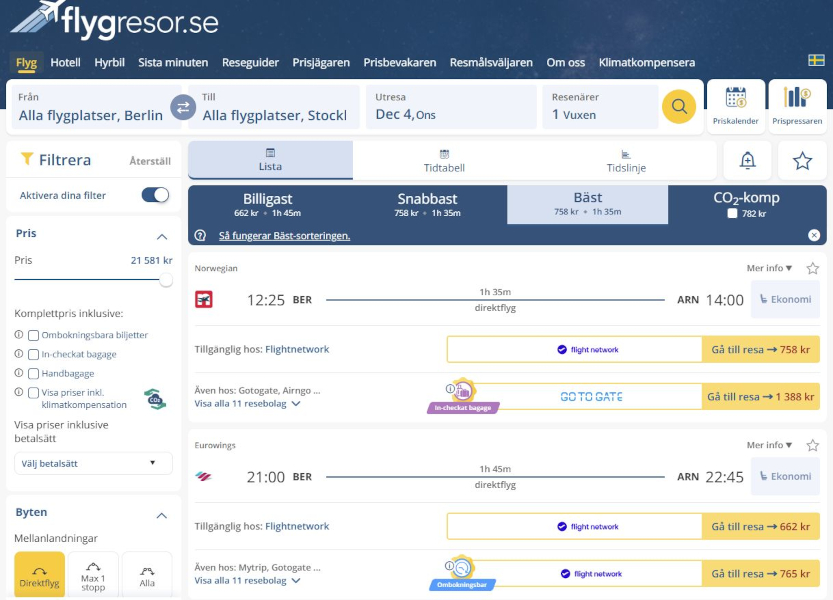Swap origin and destination airports
The image size is (833, 600).
coord(183,108)
